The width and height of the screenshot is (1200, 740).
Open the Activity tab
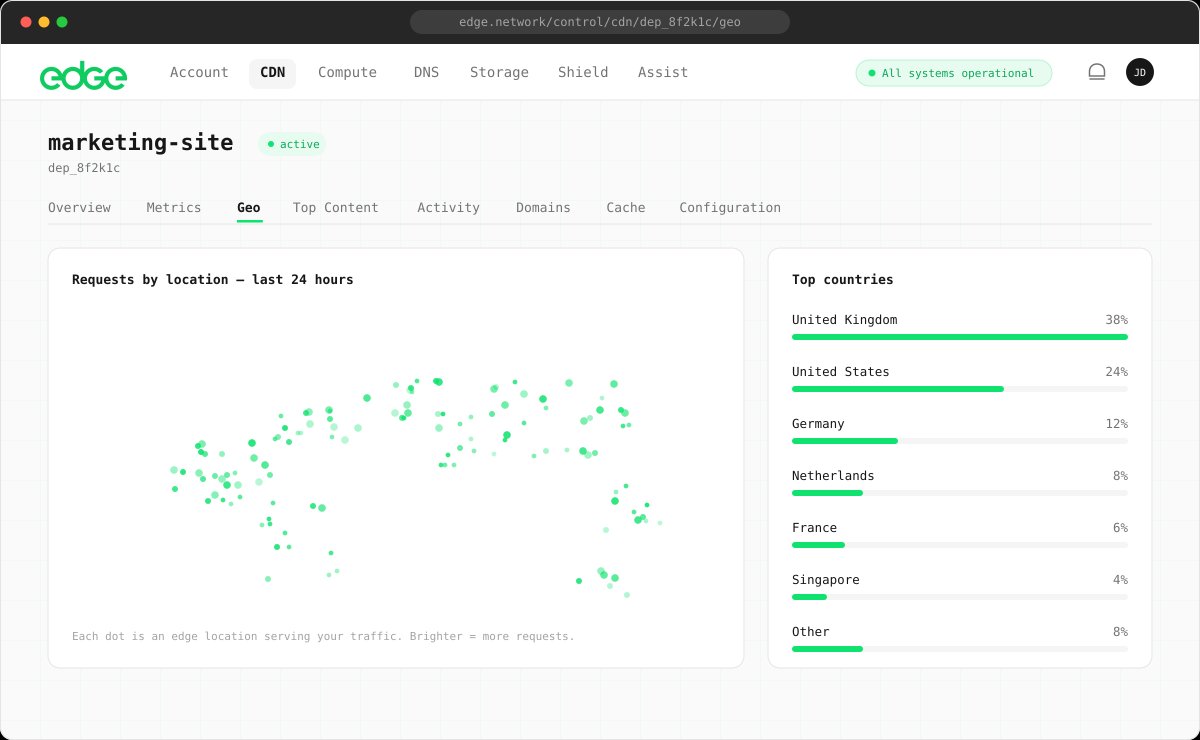pos(448,208)
